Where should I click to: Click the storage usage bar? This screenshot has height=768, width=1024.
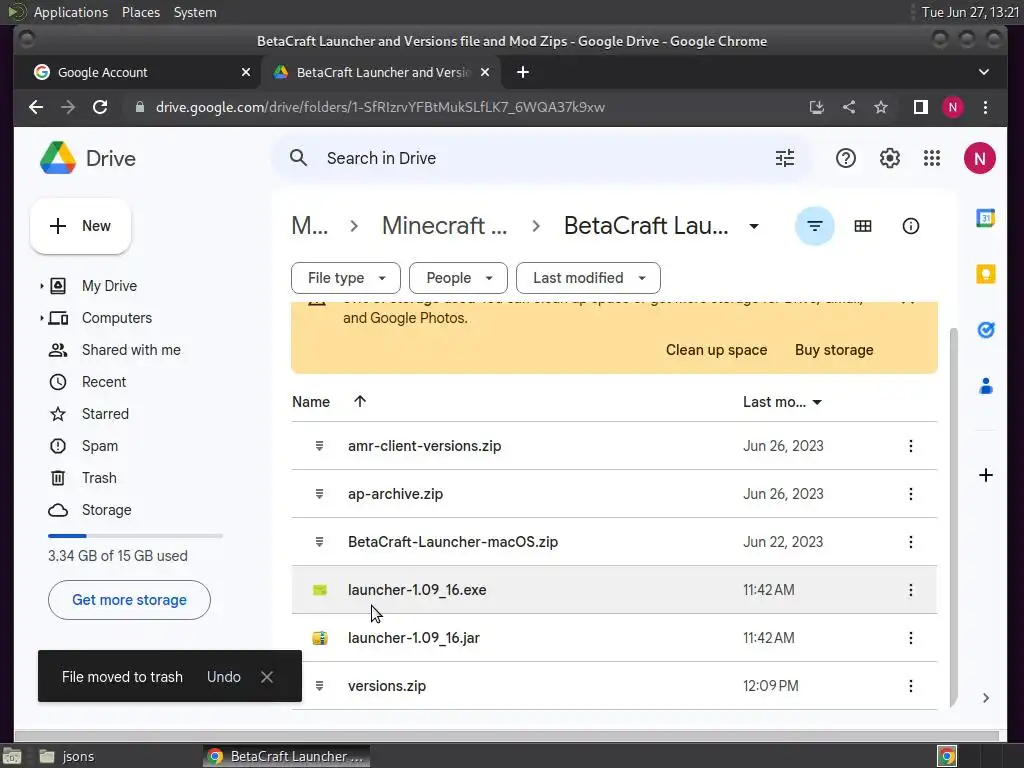tap(135, 536)
